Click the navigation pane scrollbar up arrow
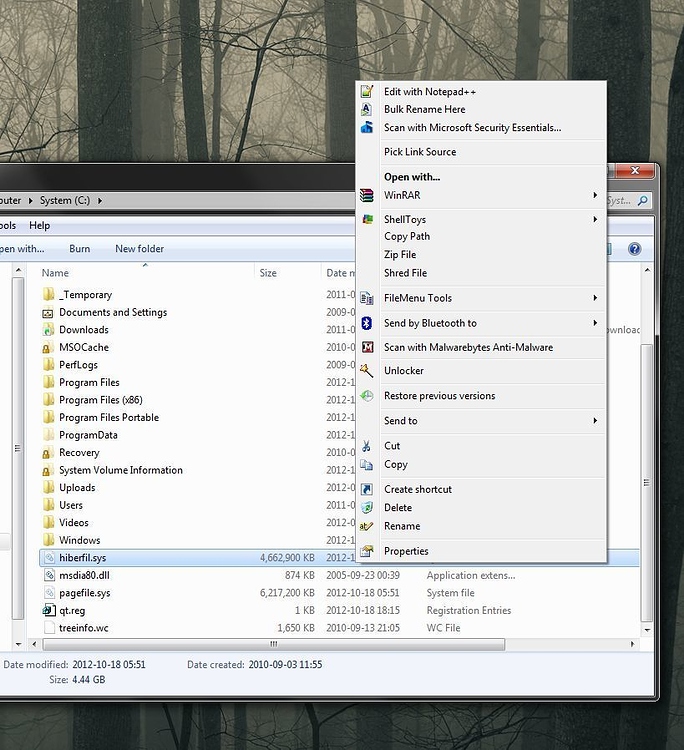Image resolution: width=684 pixels, height=750 pixels. coord(18,270)
